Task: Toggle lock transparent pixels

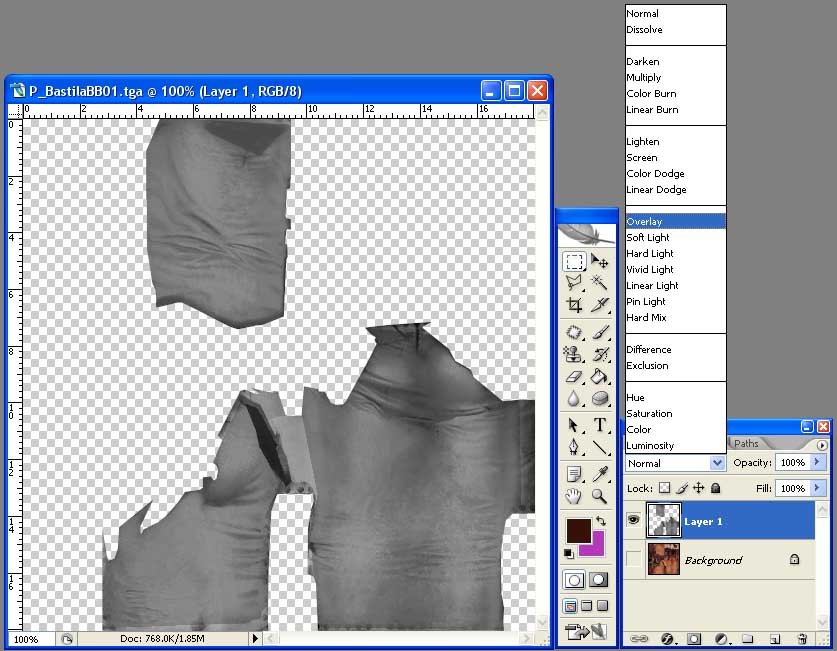Action: coord(664,488)
